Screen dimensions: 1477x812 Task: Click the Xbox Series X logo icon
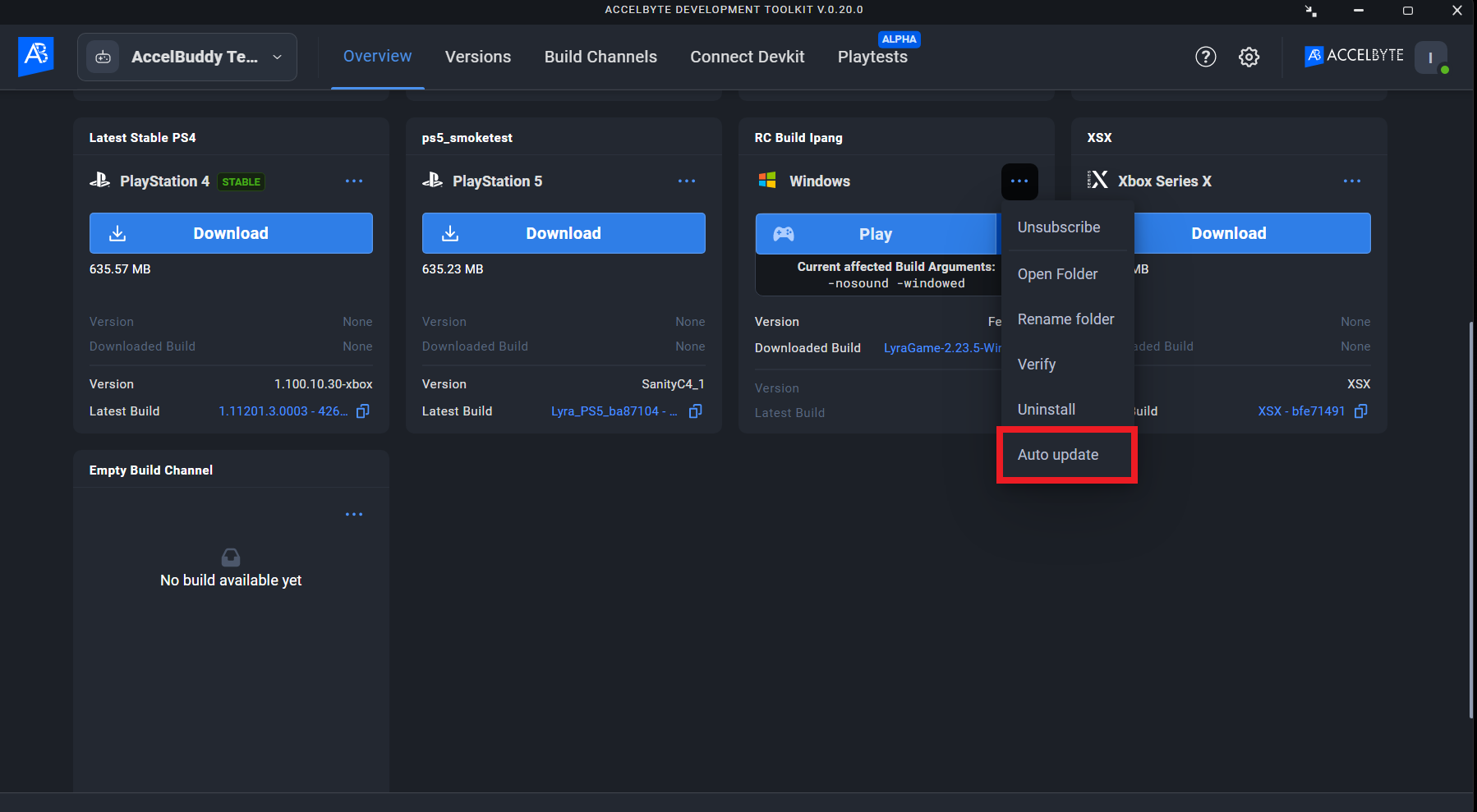click(1098, 180)
